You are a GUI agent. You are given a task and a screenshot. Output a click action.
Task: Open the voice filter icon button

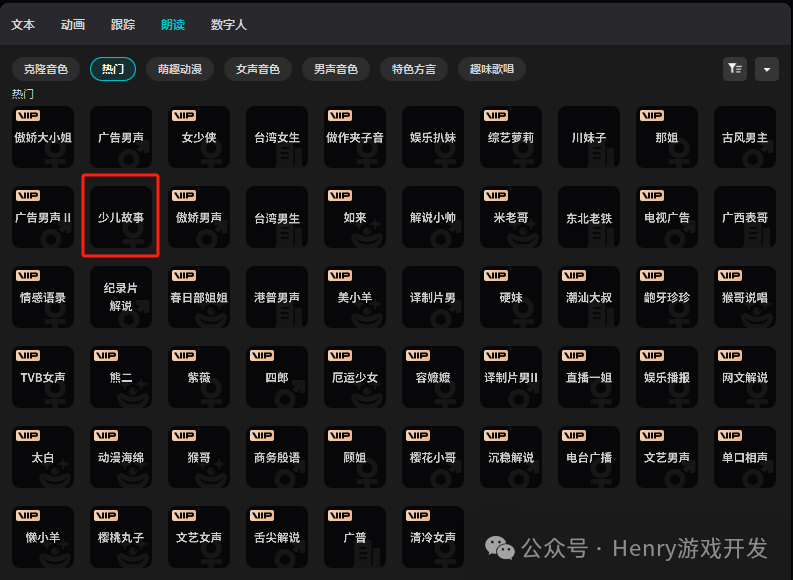click(x=734, y=69)
